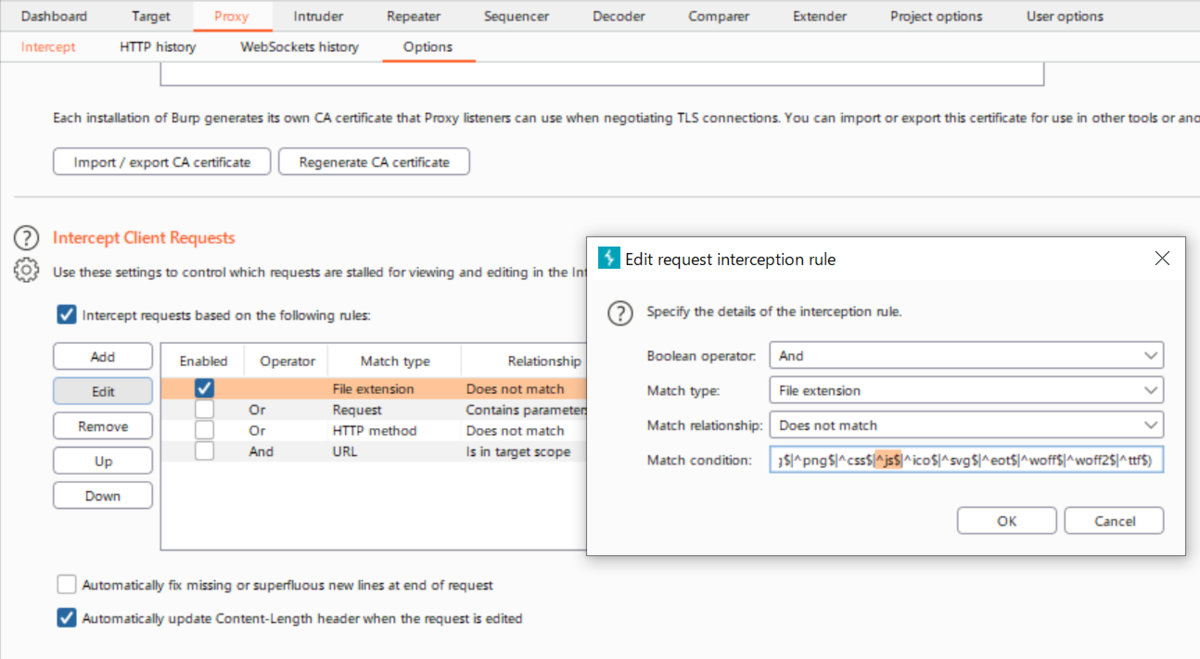Select the Proxy tab
The image size is (1200, 659).
tap(232, 16)
